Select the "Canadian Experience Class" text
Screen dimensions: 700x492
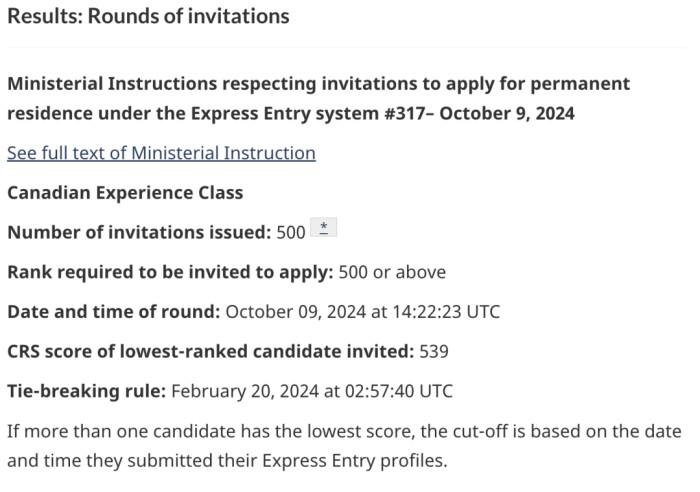pos(125,192)
